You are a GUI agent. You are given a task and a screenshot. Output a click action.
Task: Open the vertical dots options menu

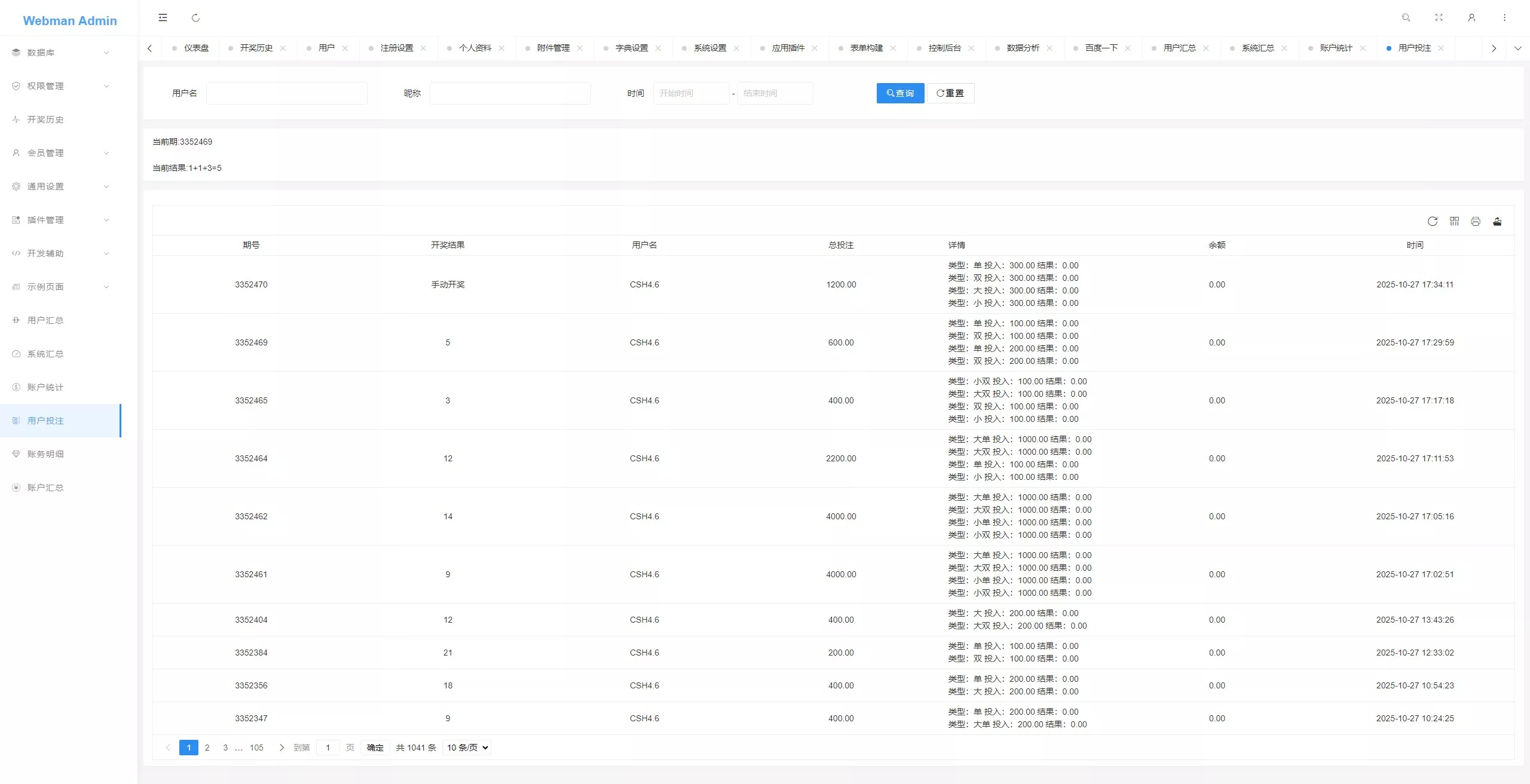click(1504, 17)
